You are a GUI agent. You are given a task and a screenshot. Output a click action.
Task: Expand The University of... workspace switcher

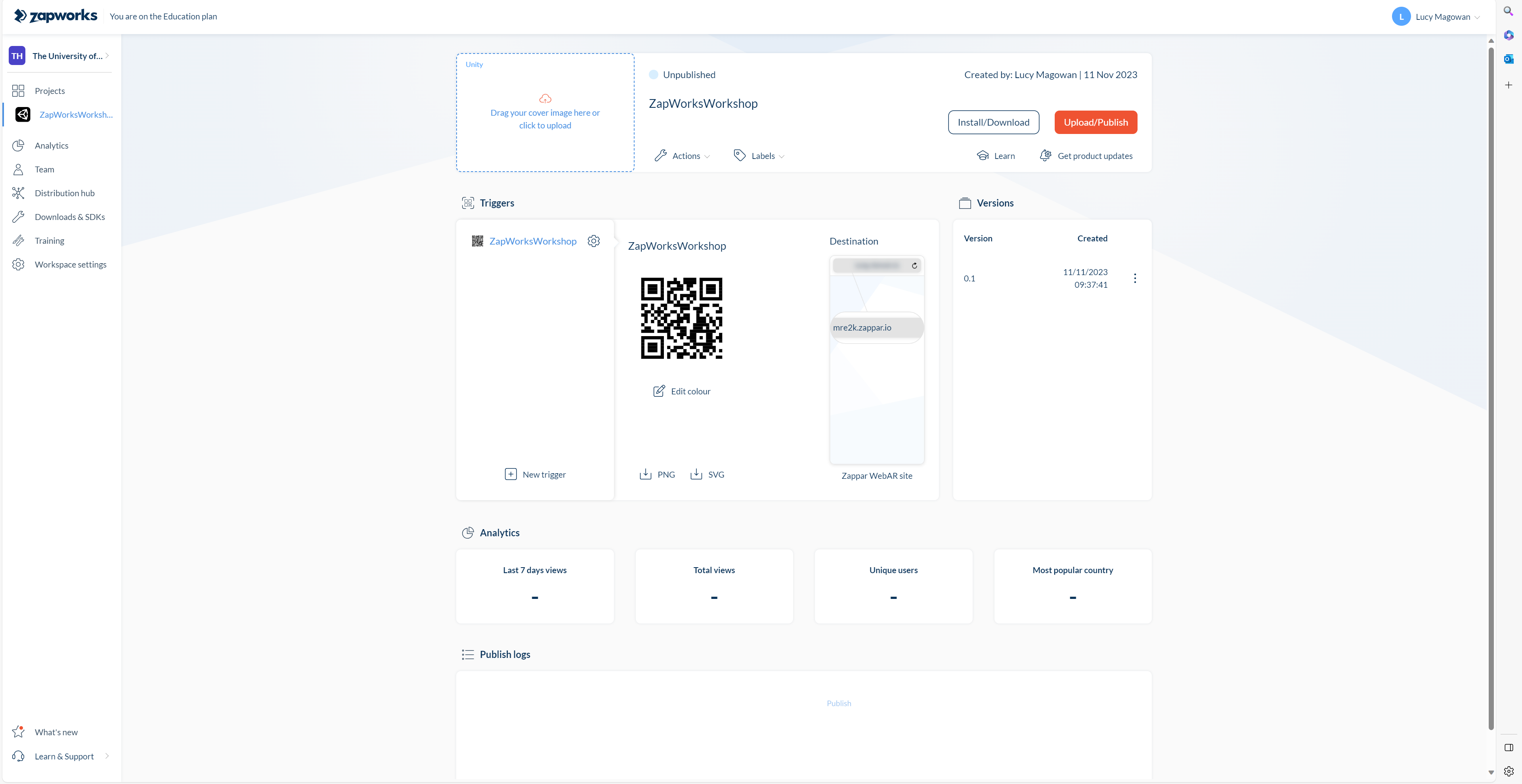[x=60, y=55]
